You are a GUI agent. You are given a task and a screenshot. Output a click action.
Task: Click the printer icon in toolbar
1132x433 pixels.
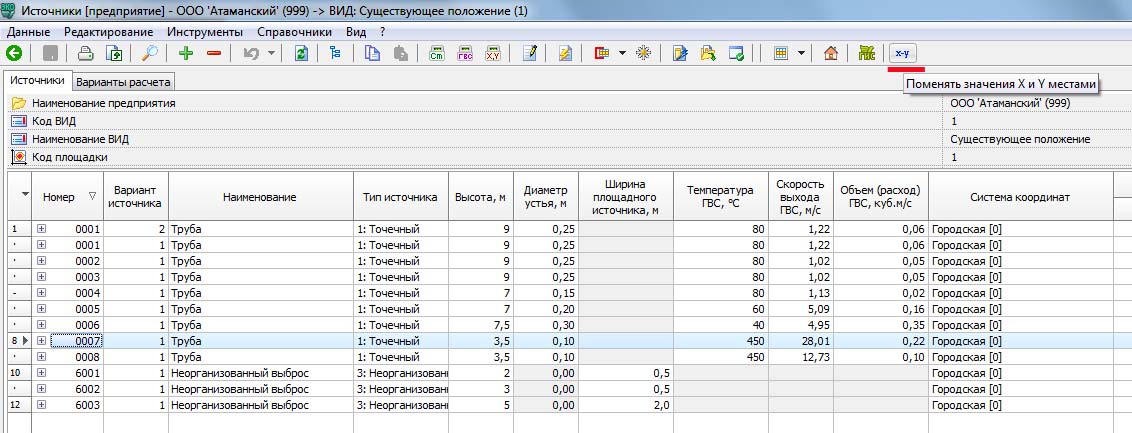pos(86,53)
